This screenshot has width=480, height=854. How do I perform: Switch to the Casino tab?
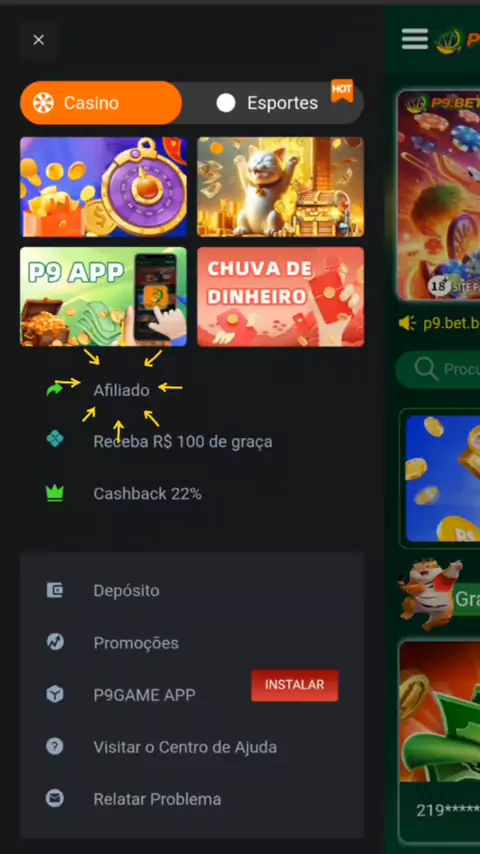[101, 103]
